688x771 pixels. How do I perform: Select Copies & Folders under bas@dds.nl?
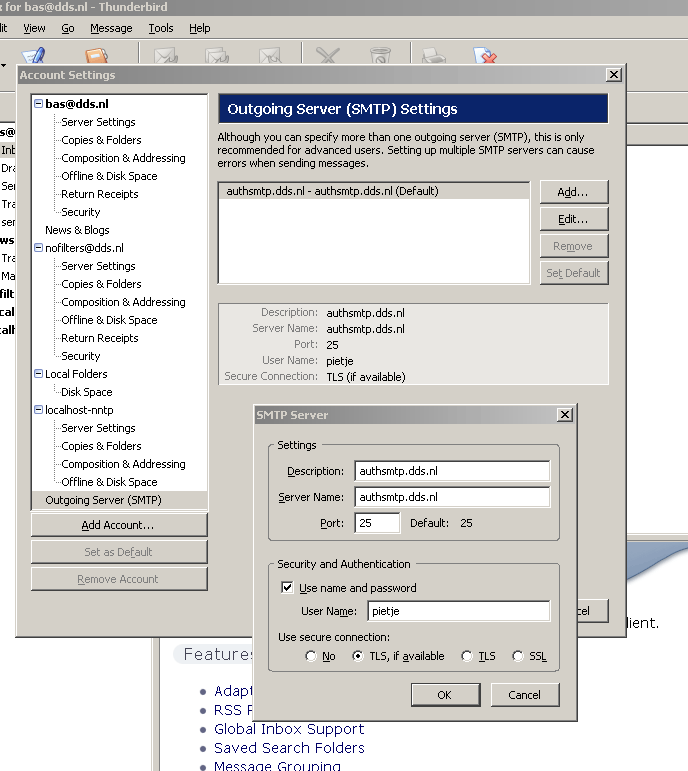click(101, 140)
